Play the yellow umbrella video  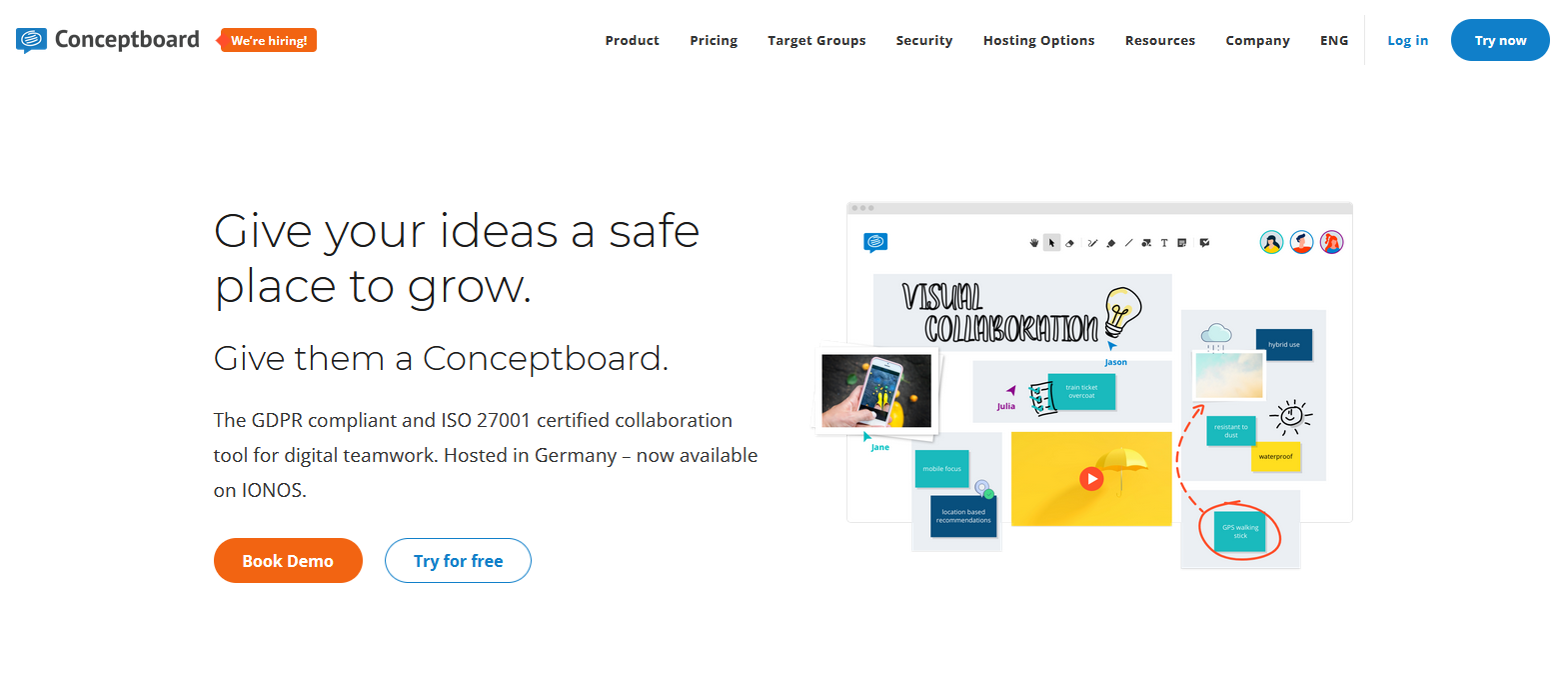coord(1091,479)
